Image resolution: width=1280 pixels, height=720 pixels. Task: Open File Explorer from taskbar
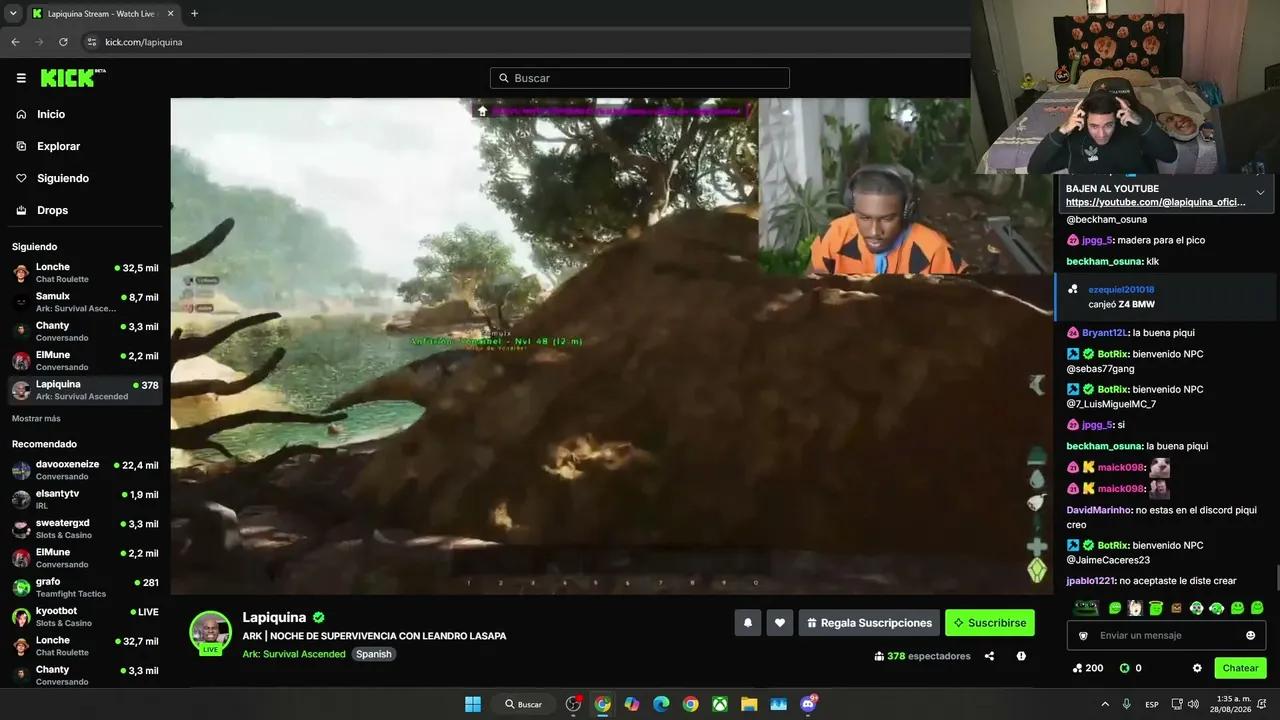(x=749, y=704)
